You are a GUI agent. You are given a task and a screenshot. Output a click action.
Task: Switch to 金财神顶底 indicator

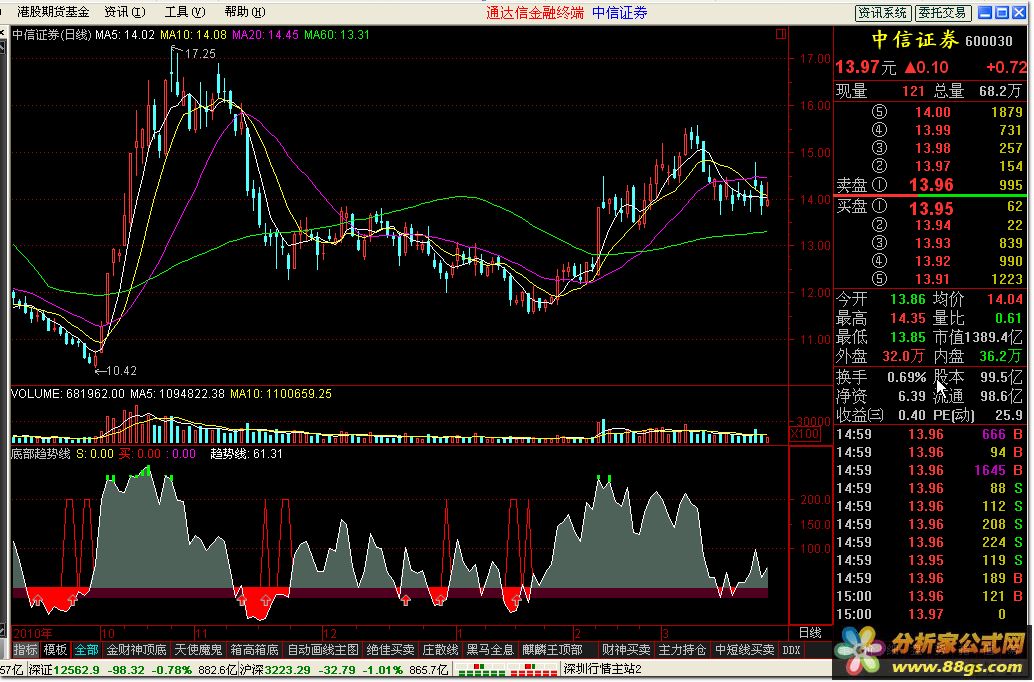[136, 650]
